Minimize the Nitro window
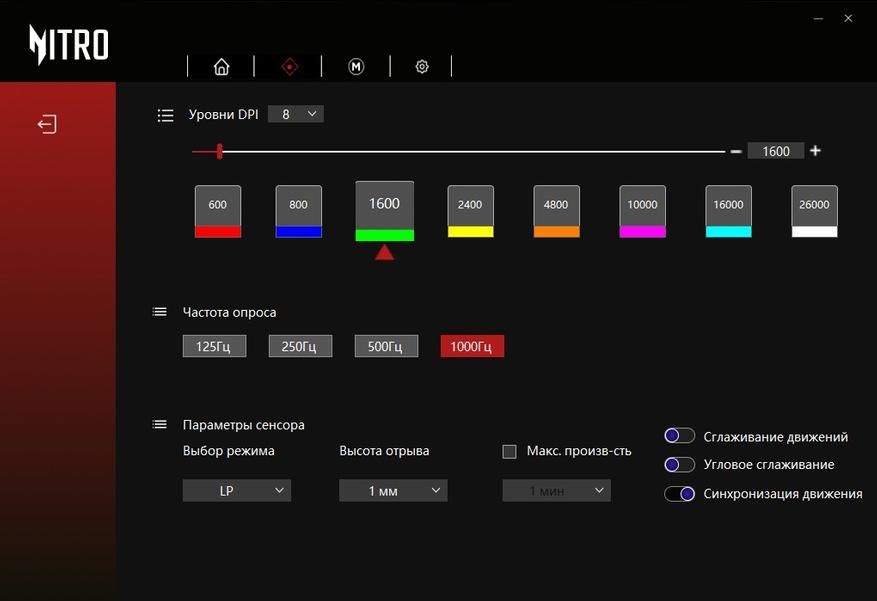Image resolution: width=877 pixels, height=601 pixels. (818, 18)
